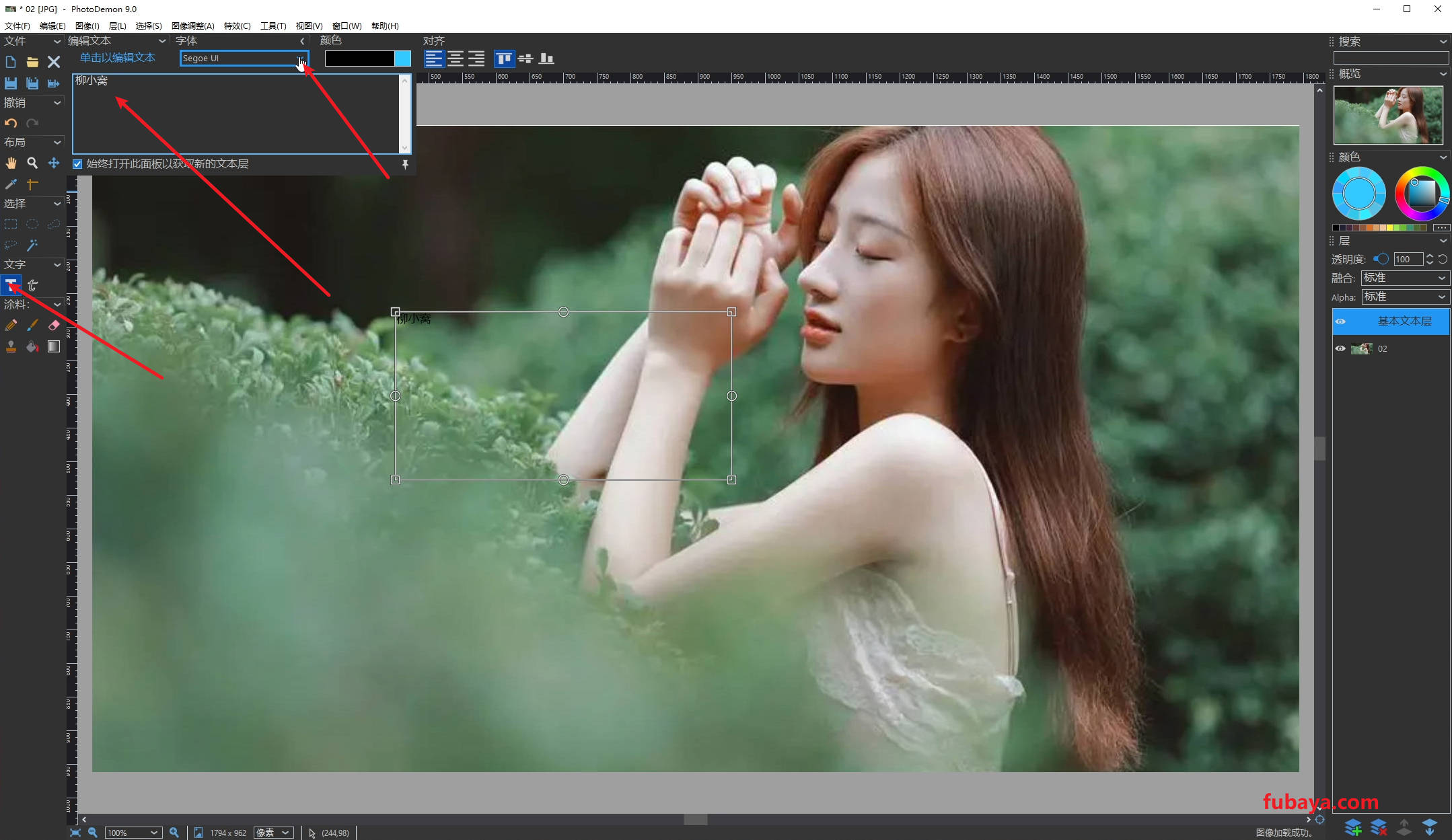This screenshot has width=1452, height=840.
Task: Uncheck always open this panel checkbox
Action: 77,164
